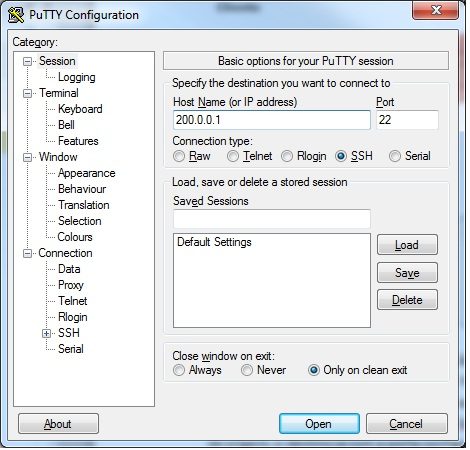Open the Appearance category
Image resolution: width=470 pixels, height=450 pixels.
pos(86,173)
